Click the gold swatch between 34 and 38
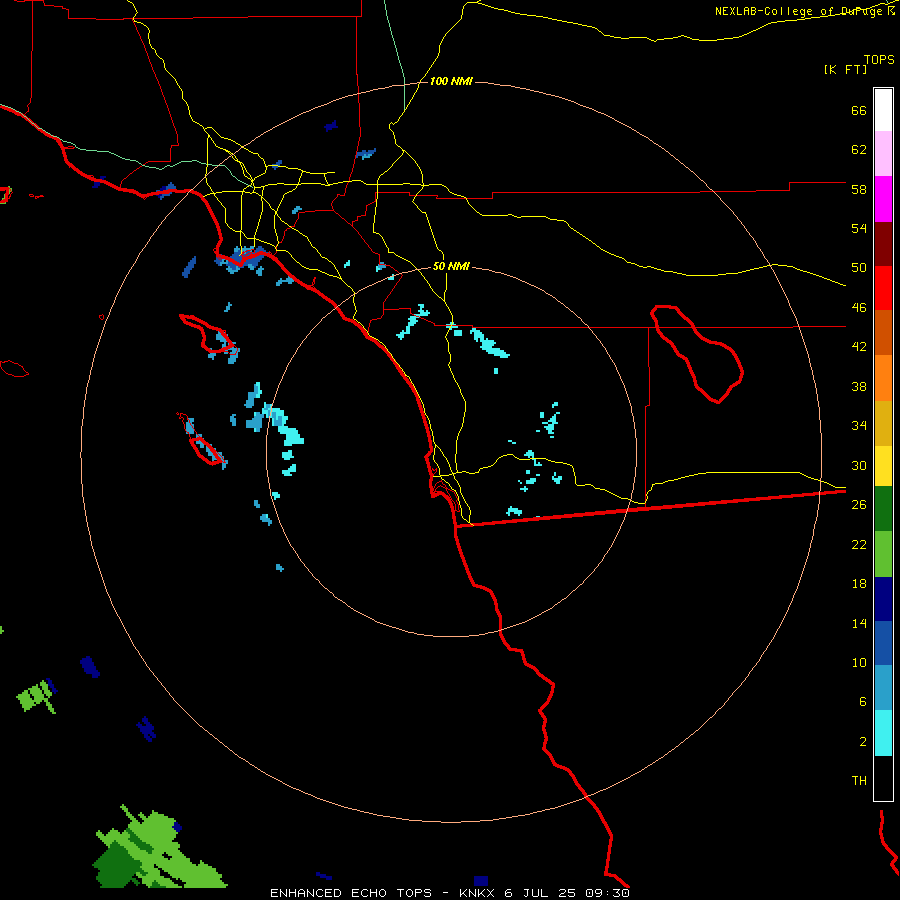The image size is (900, 900). pyautogui.click(x=883, y=423)
